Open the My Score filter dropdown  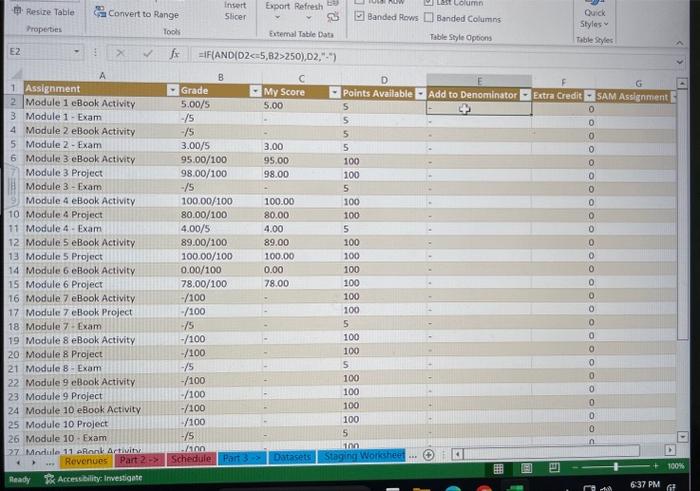(x=334, y=92)
